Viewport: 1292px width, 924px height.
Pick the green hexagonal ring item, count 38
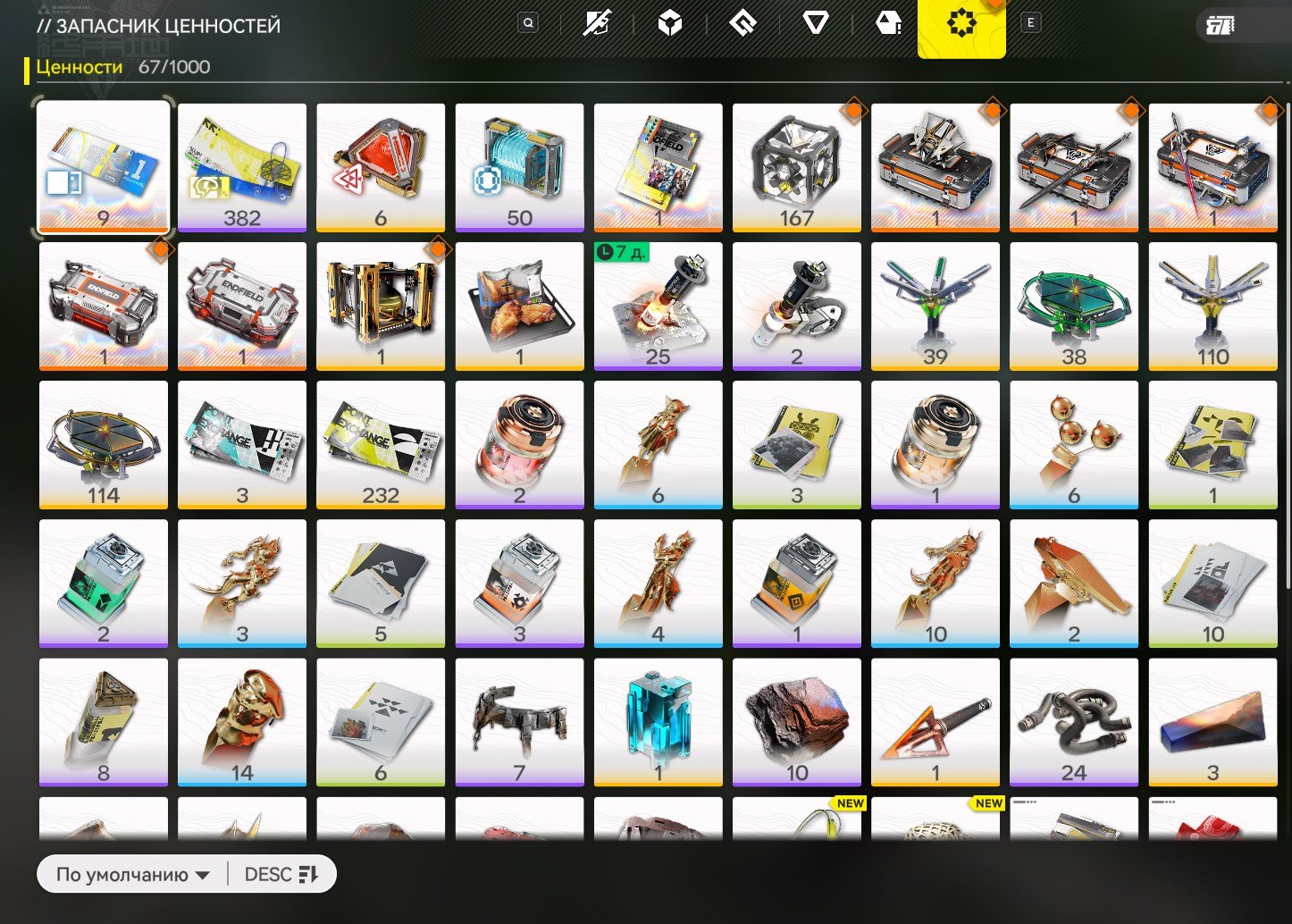pyautogui.click(x=1074, y=306)
